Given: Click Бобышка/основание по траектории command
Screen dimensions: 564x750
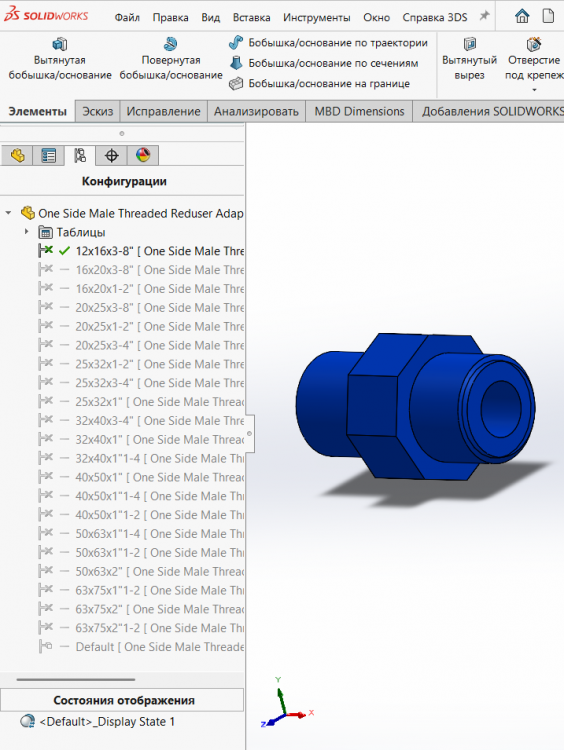Looking at the screenshot, I should tap(338, 43).
